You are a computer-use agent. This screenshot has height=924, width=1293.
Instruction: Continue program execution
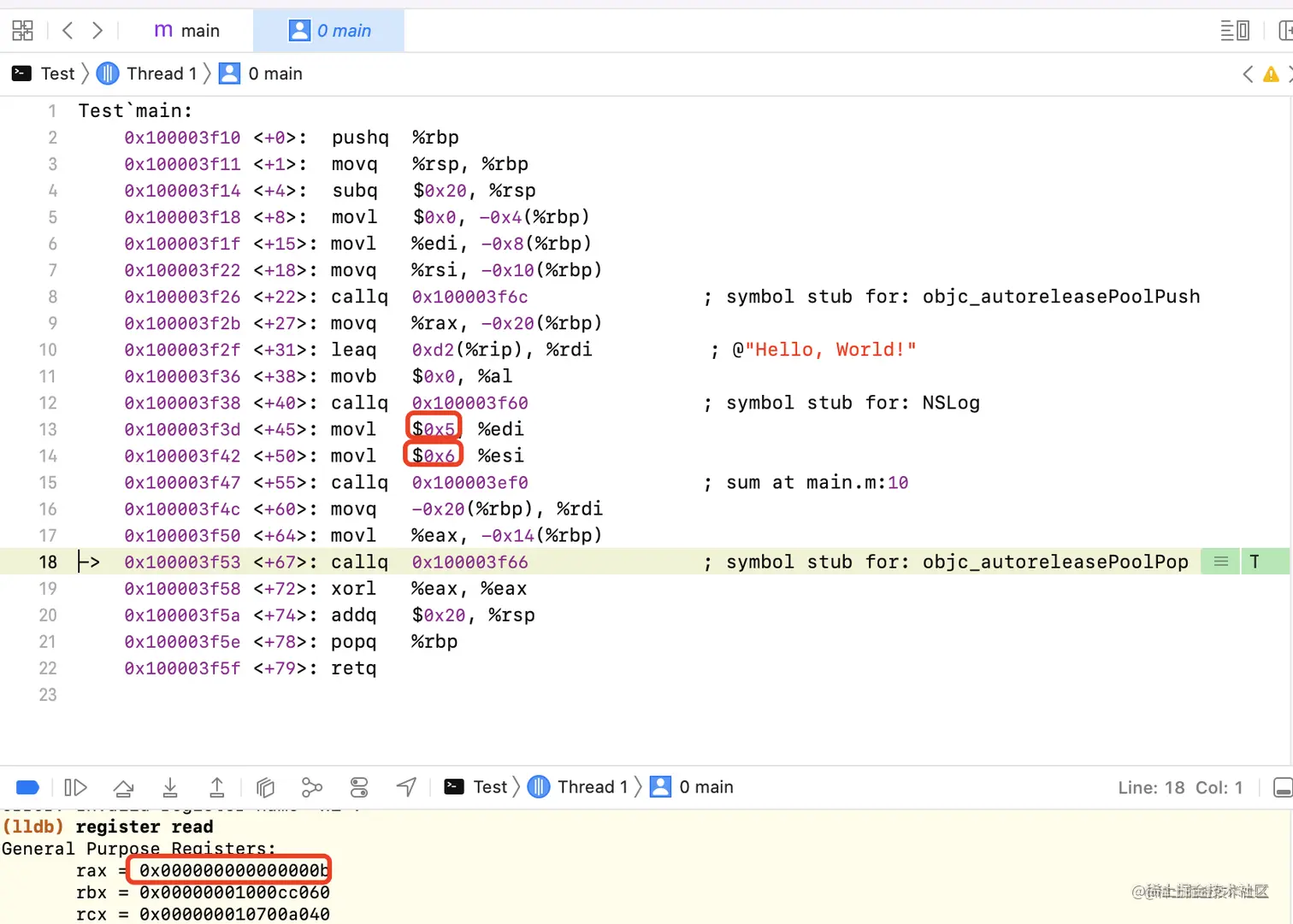(x=75, y=787)
